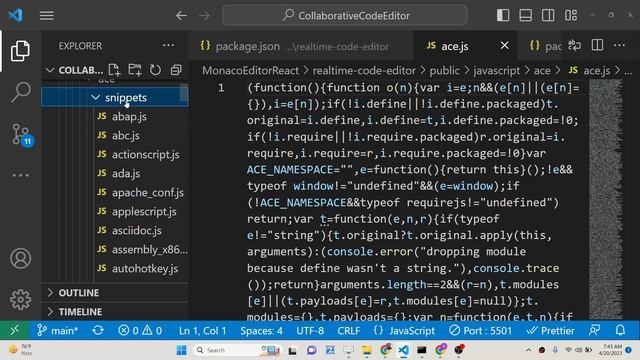Toggle the bottom panel layout icon

[x=525, y=16]
